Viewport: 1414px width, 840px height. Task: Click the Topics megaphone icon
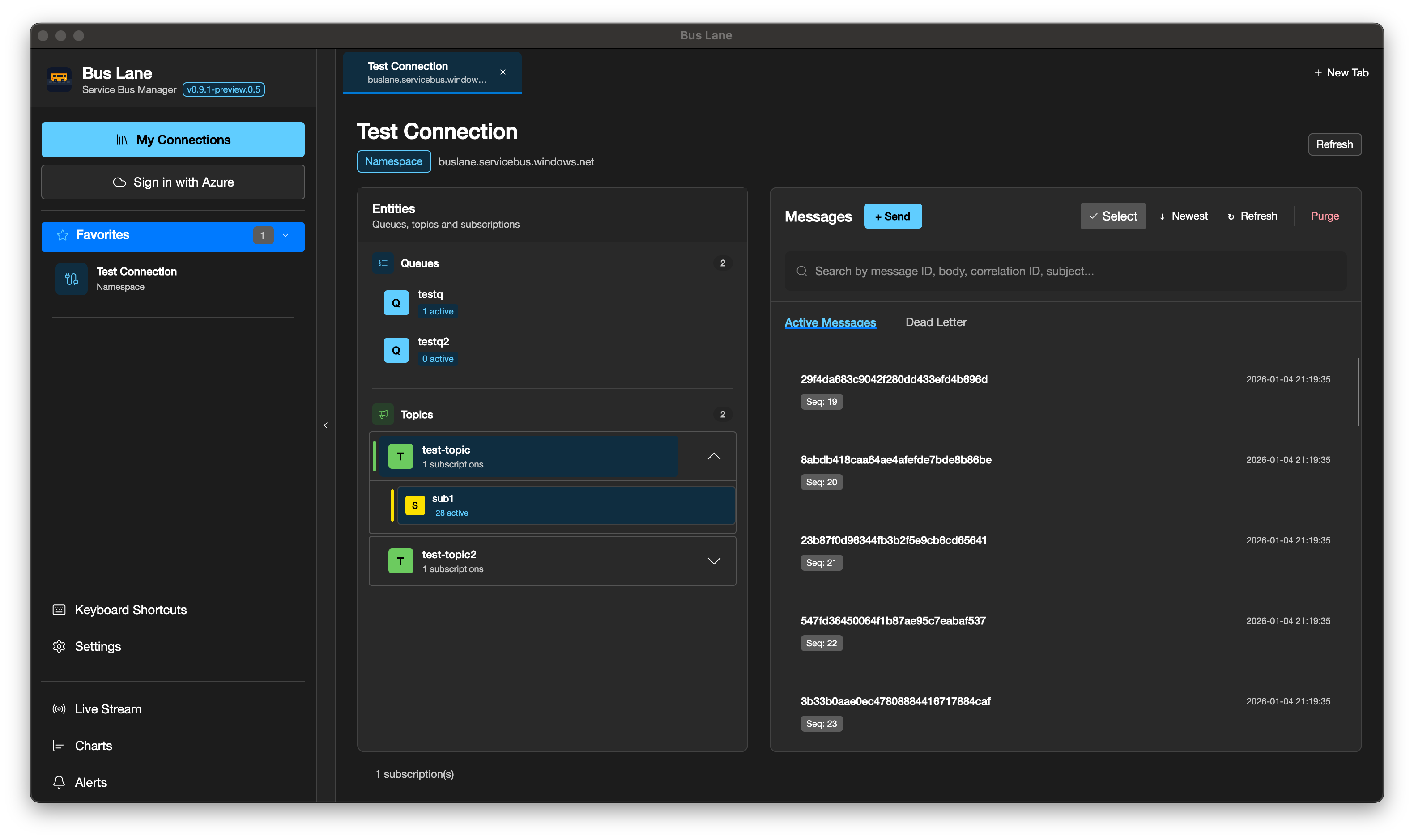(383, 414)
